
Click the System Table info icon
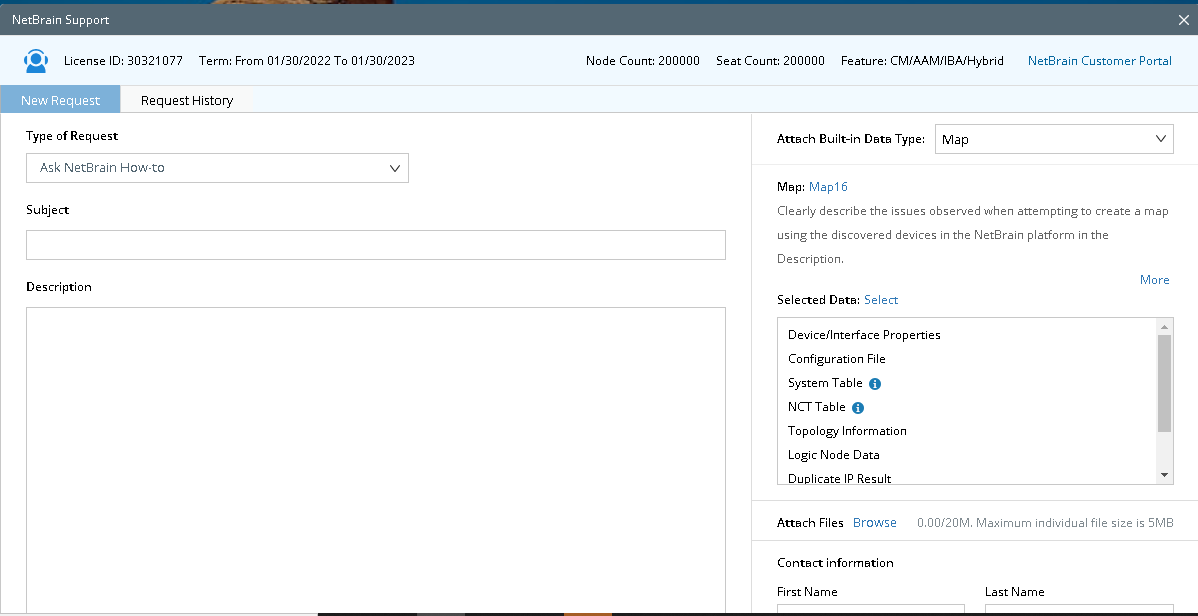875,384
